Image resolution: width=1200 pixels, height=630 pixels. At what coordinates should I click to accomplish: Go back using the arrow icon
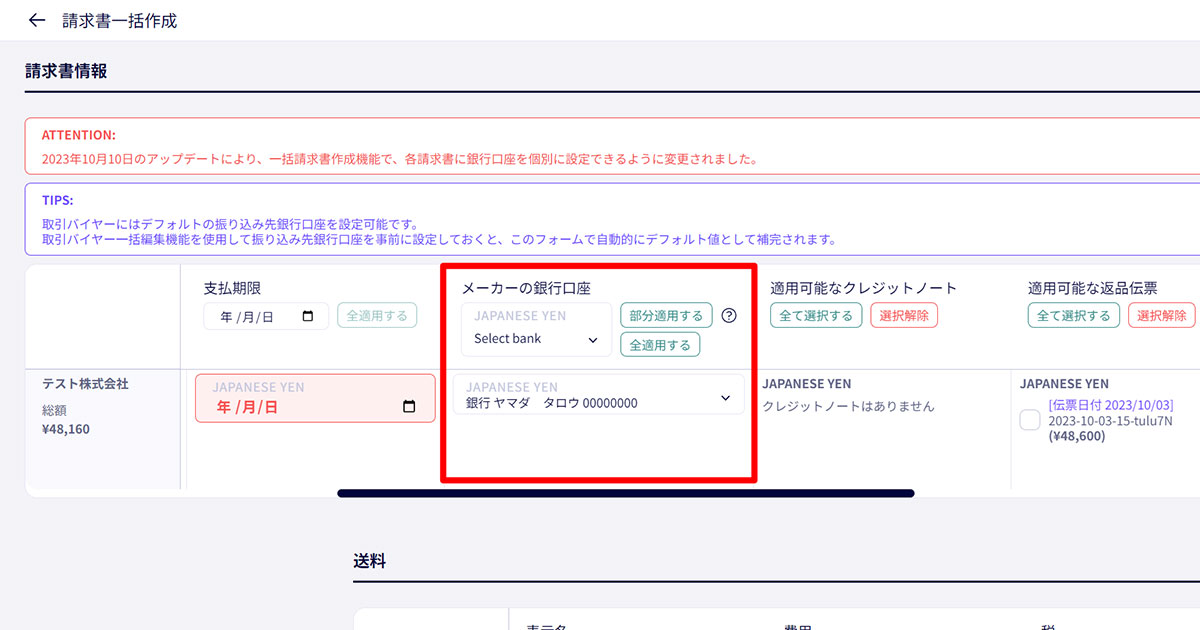coord(37,20)
